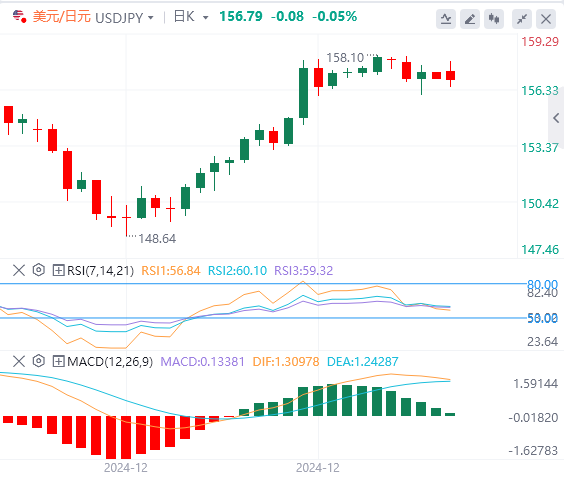Open RSI indicator settings hexagon
Viewport: 564px width, 477px height.
point(38,270)
